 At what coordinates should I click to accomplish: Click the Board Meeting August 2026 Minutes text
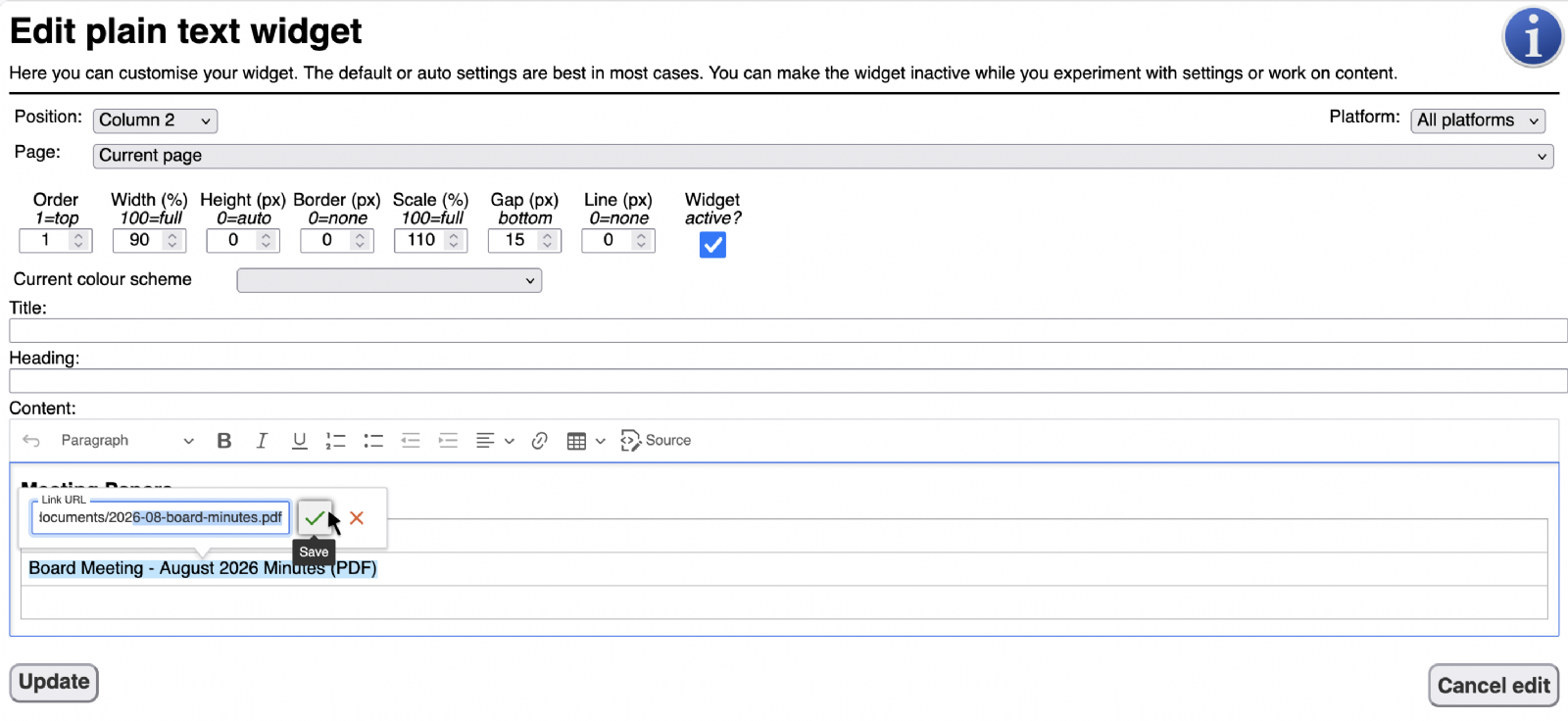203,568
